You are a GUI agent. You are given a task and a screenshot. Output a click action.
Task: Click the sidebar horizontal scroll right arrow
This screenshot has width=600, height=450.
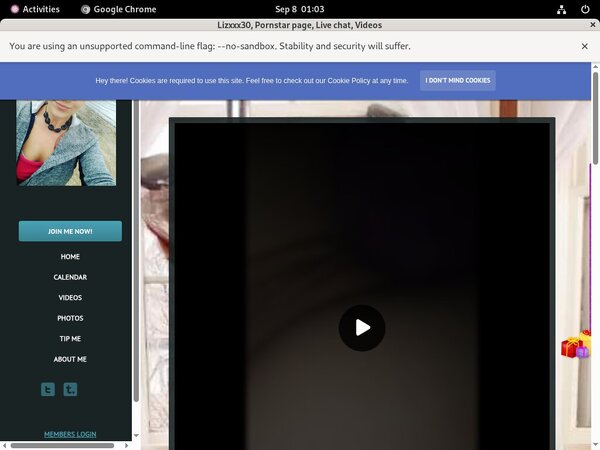pos(128,443)
